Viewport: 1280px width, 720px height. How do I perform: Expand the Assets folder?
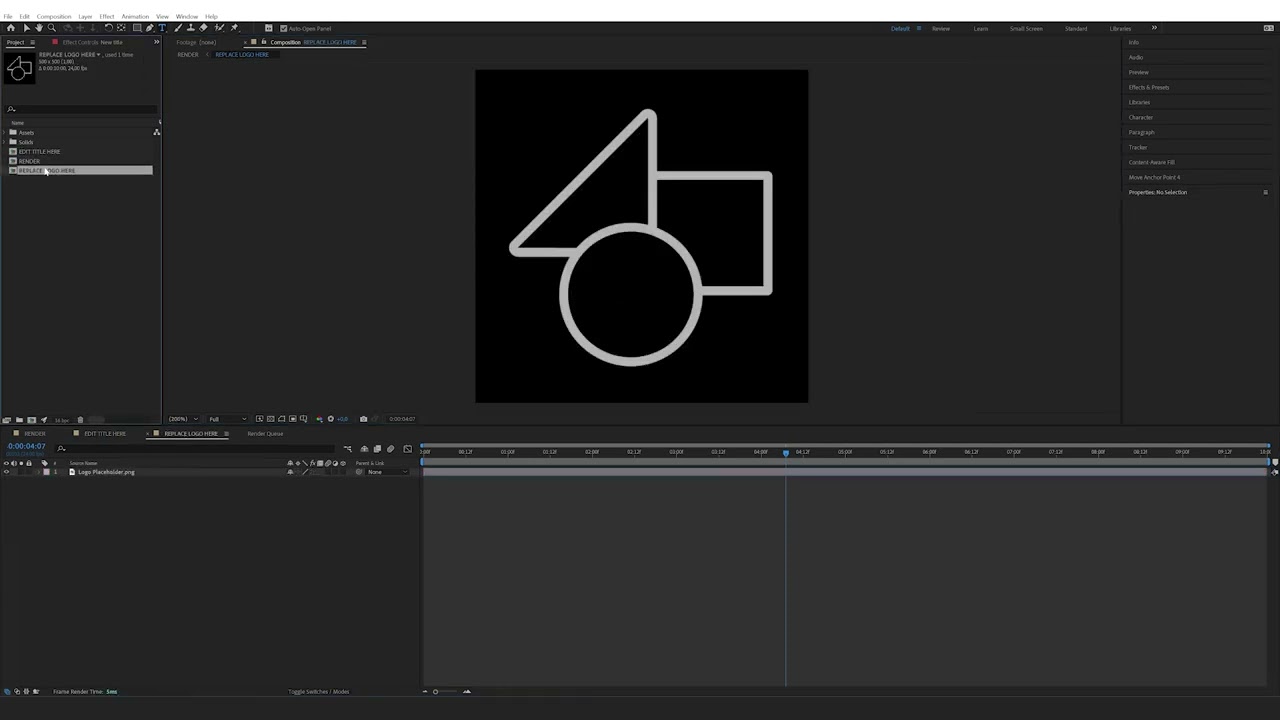[x=6, y=132]
